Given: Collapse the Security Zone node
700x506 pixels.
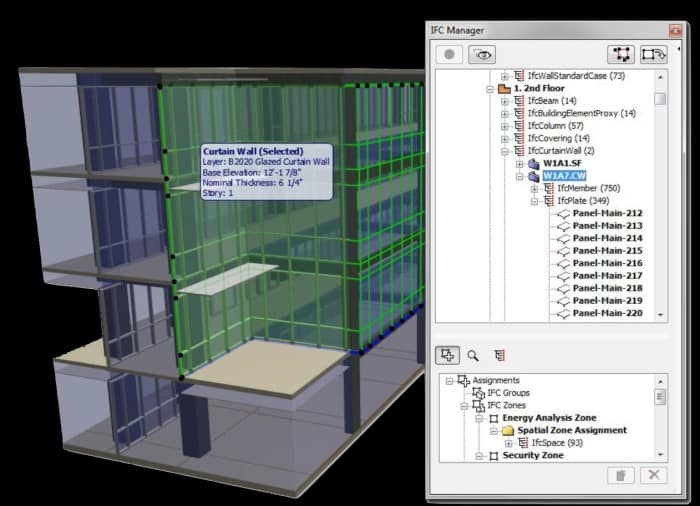Looking at the screenshot, I should point(479,456).
